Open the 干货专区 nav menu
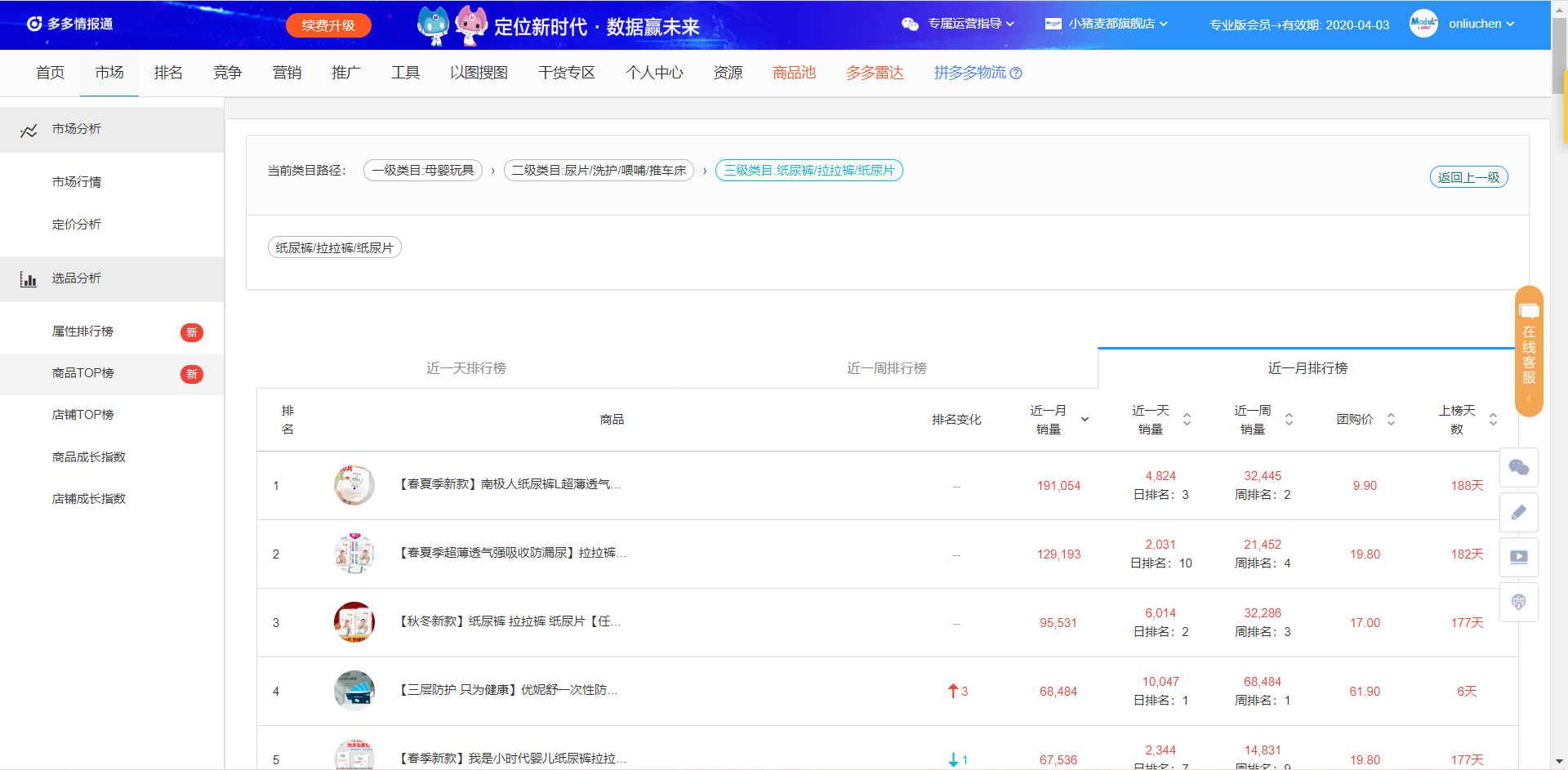 click(567, 73)
